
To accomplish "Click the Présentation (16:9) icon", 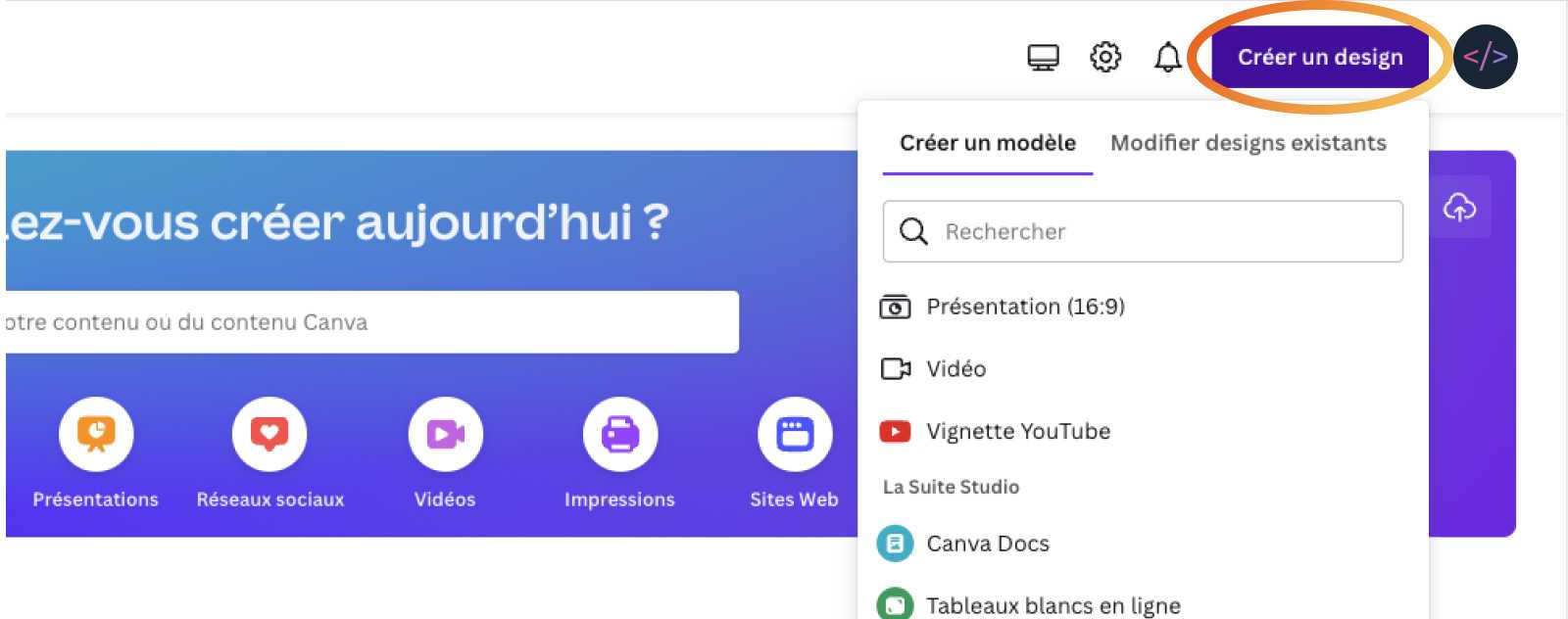I will click(895, 308).
